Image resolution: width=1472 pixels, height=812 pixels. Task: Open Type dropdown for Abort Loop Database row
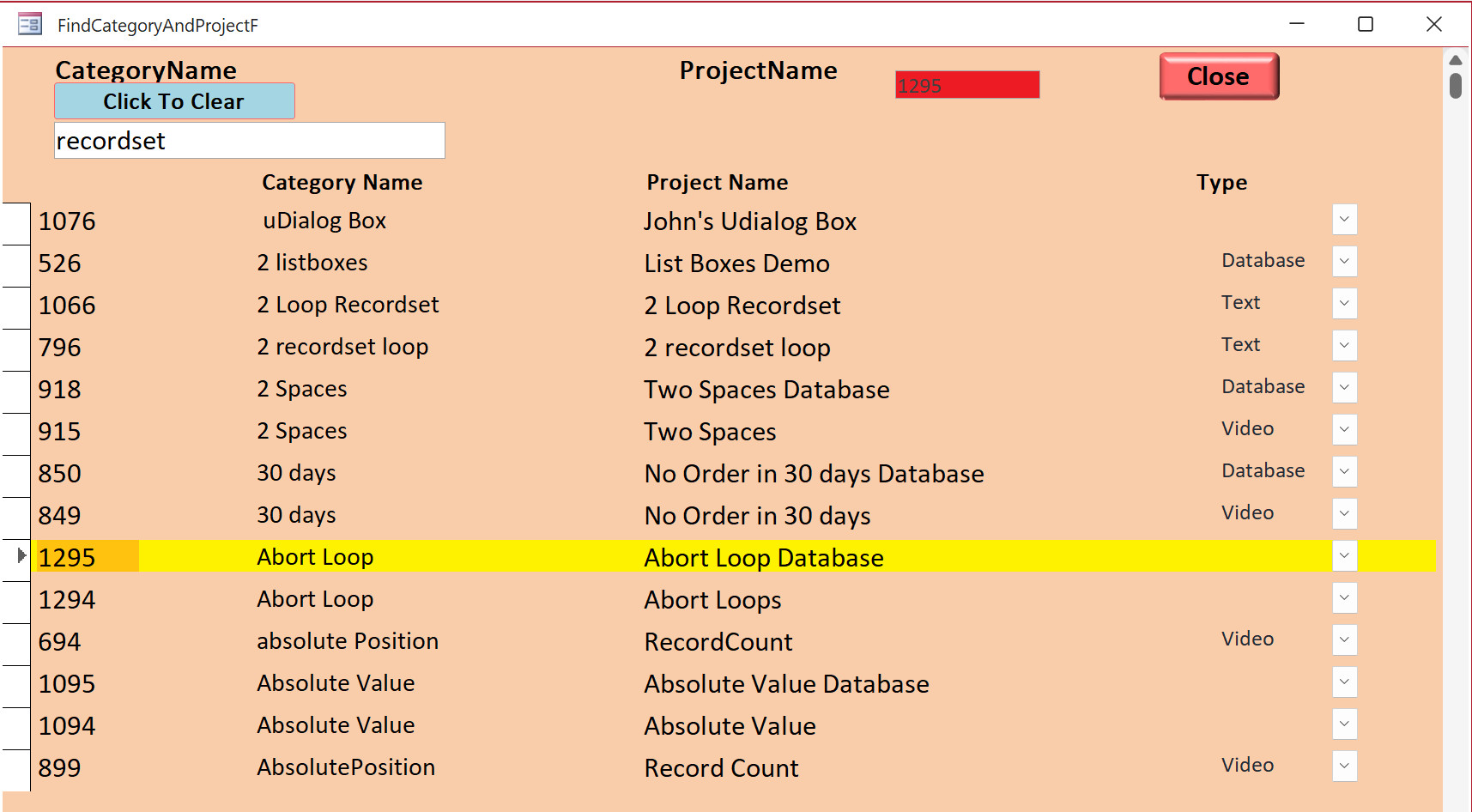[x=1344, y=556]
